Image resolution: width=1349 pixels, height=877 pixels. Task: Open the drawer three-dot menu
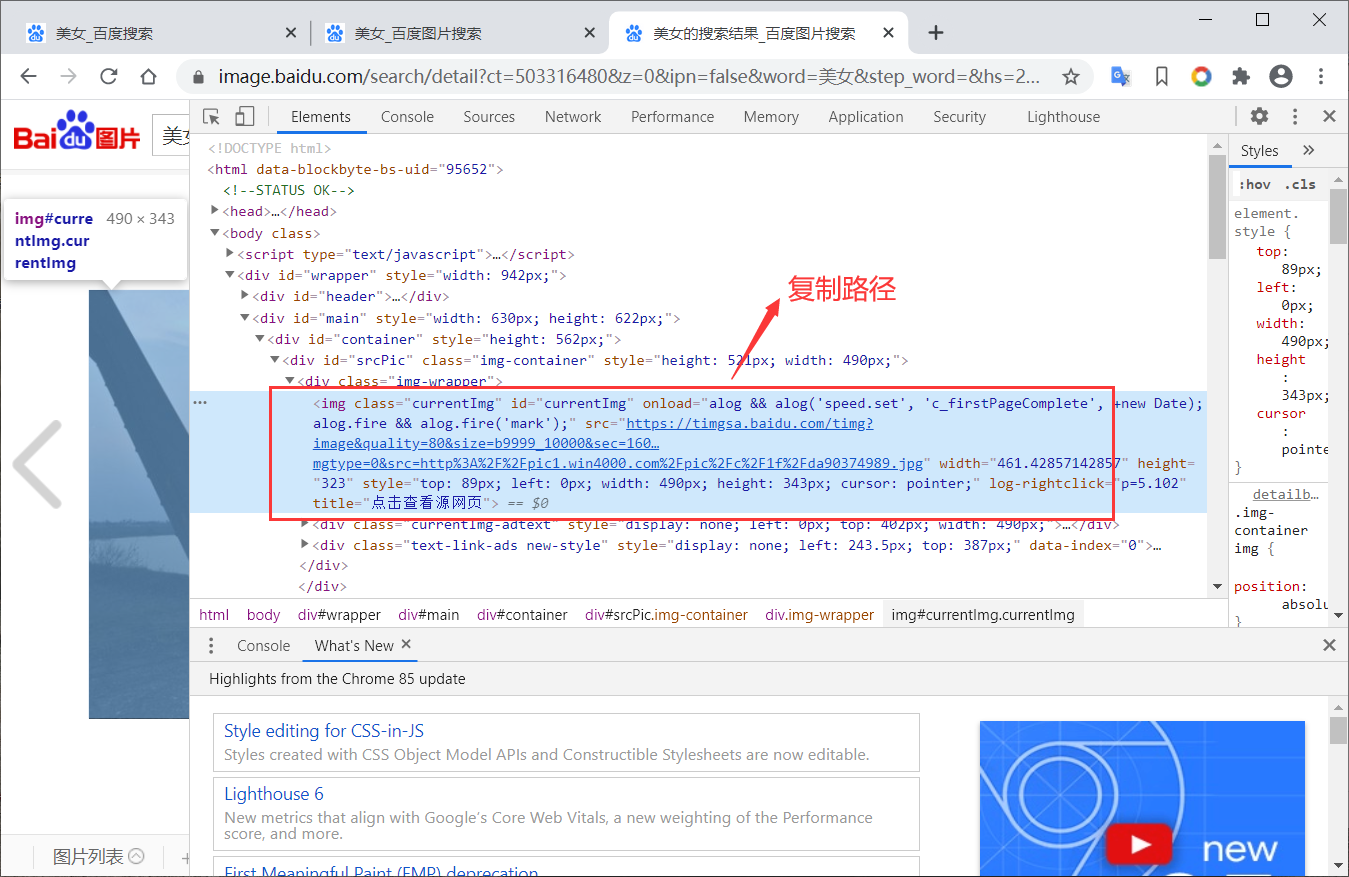(x=211, y=646)
